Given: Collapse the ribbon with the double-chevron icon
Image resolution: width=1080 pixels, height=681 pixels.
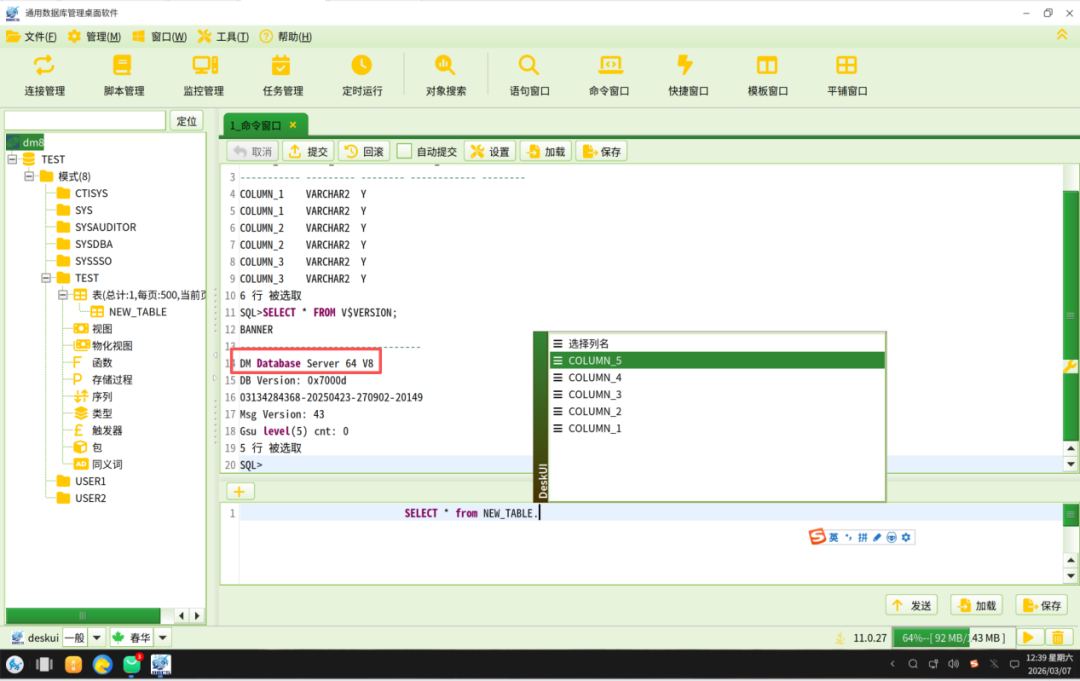Looking at the screenshot, I should 1062,35.
